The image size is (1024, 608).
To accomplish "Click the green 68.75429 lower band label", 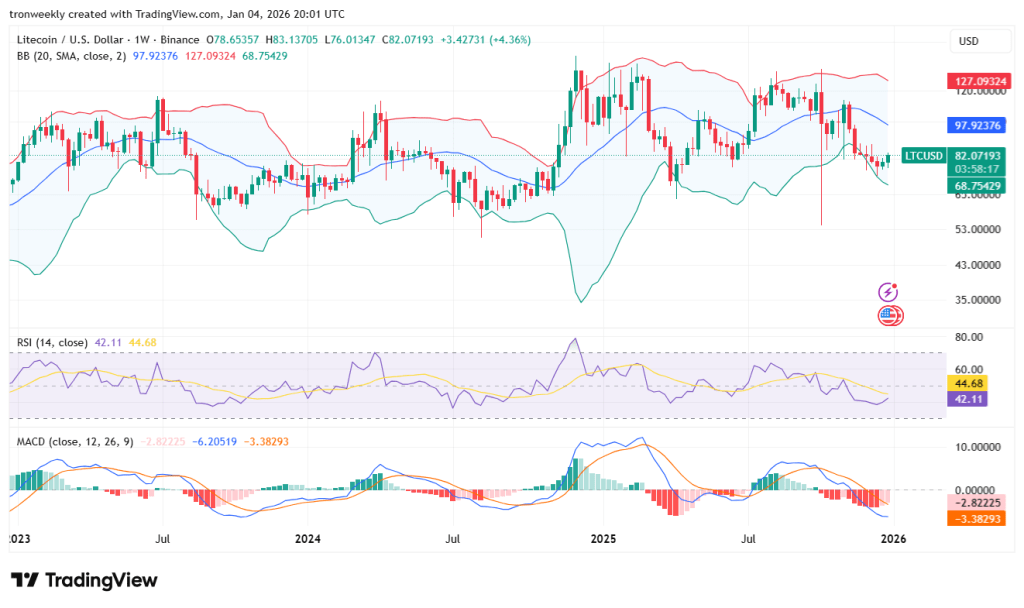I will click(976, 186).
